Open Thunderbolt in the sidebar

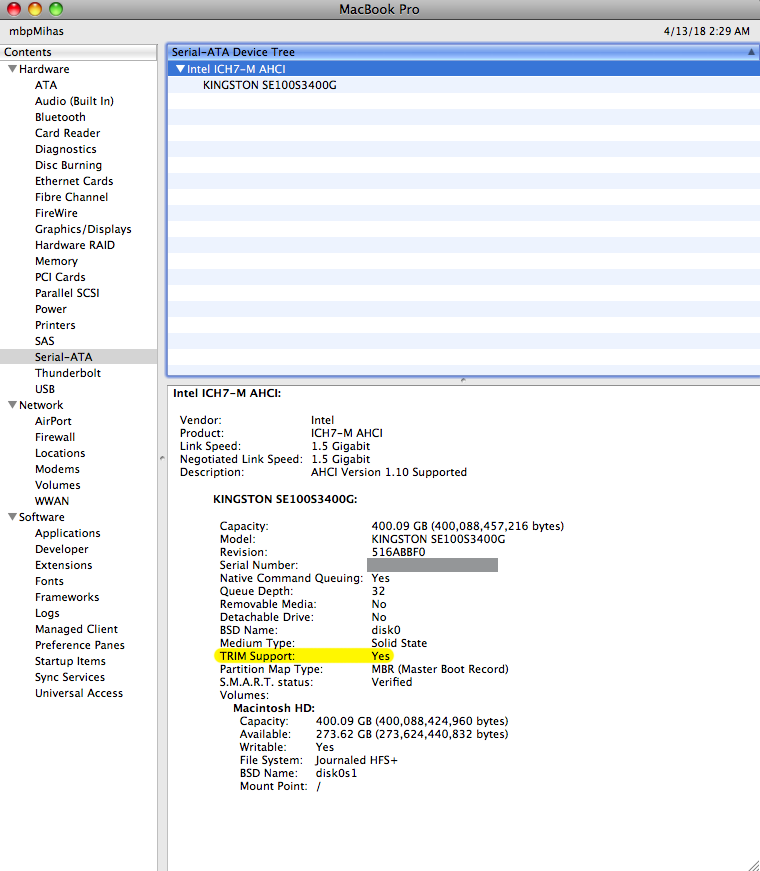click(x=68, y=373)
